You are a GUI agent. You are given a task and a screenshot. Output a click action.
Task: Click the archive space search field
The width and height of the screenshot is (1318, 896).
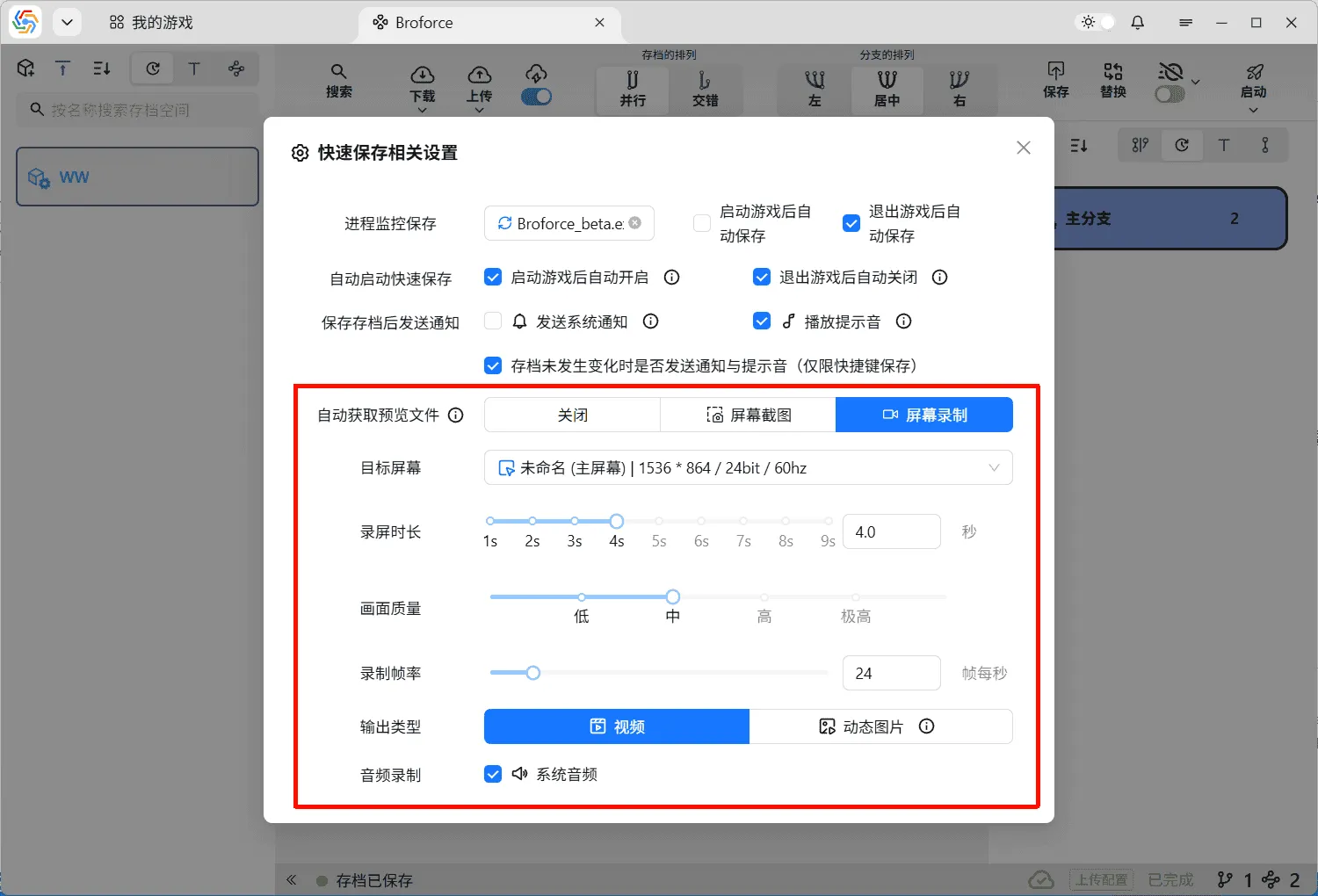[136, 110]
